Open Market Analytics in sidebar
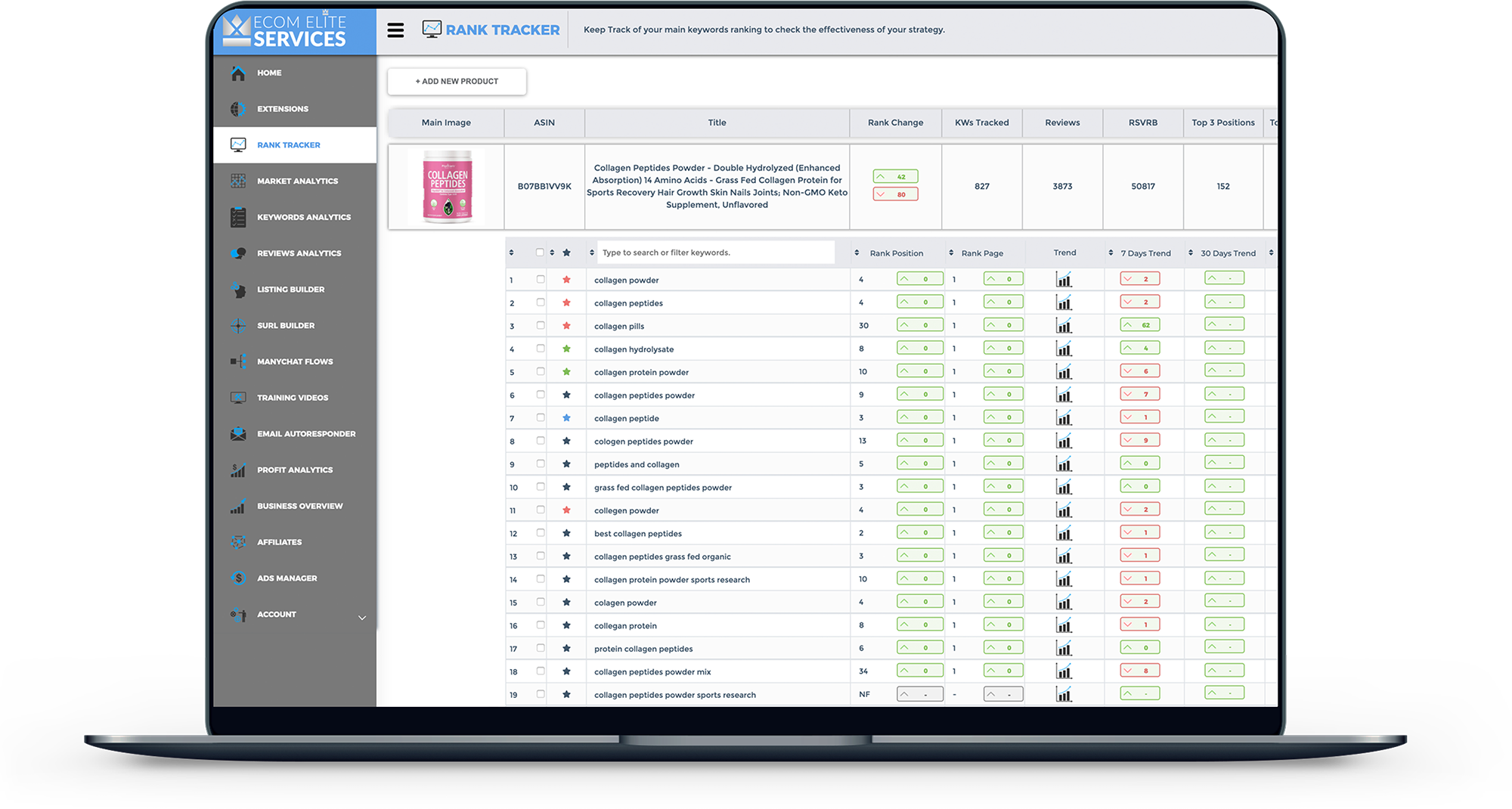The height and width of the screenshot is (809, 1512). (297, 181)
